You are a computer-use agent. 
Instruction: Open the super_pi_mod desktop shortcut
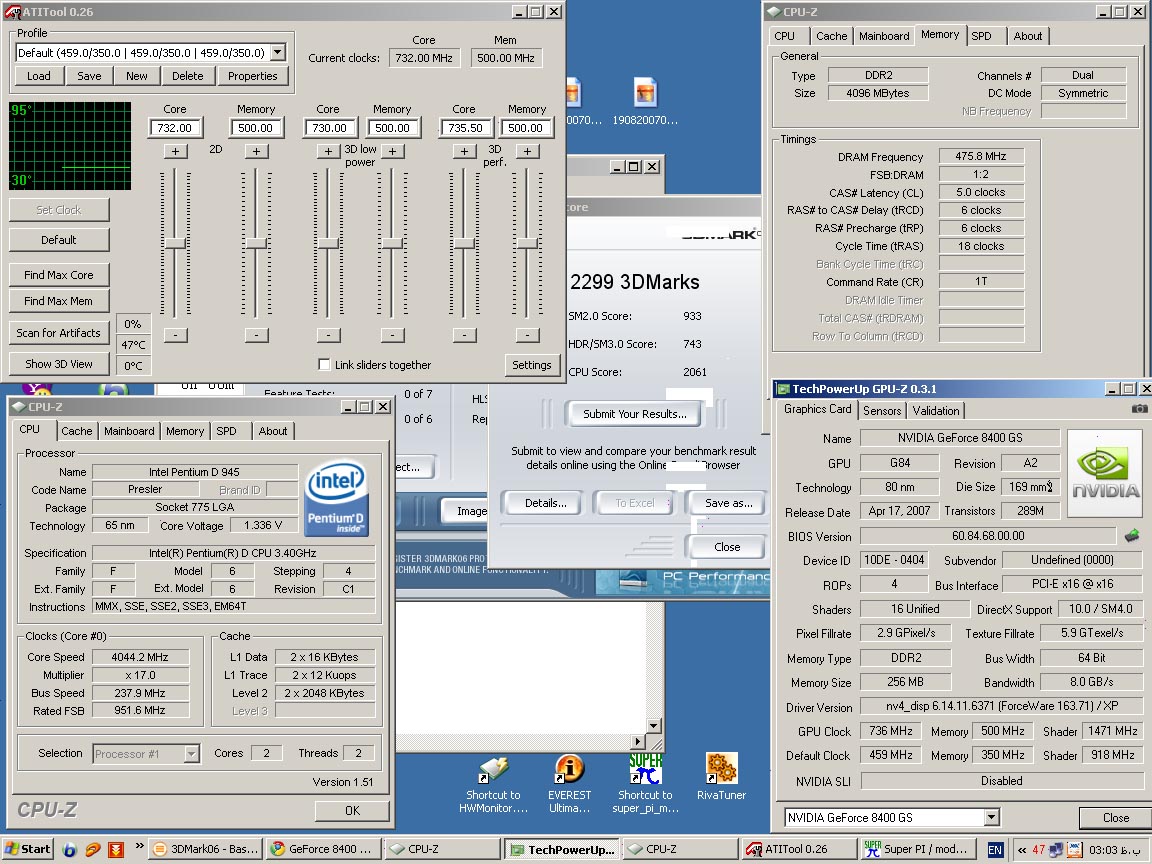pyautogui.click(x=645, y=785)
